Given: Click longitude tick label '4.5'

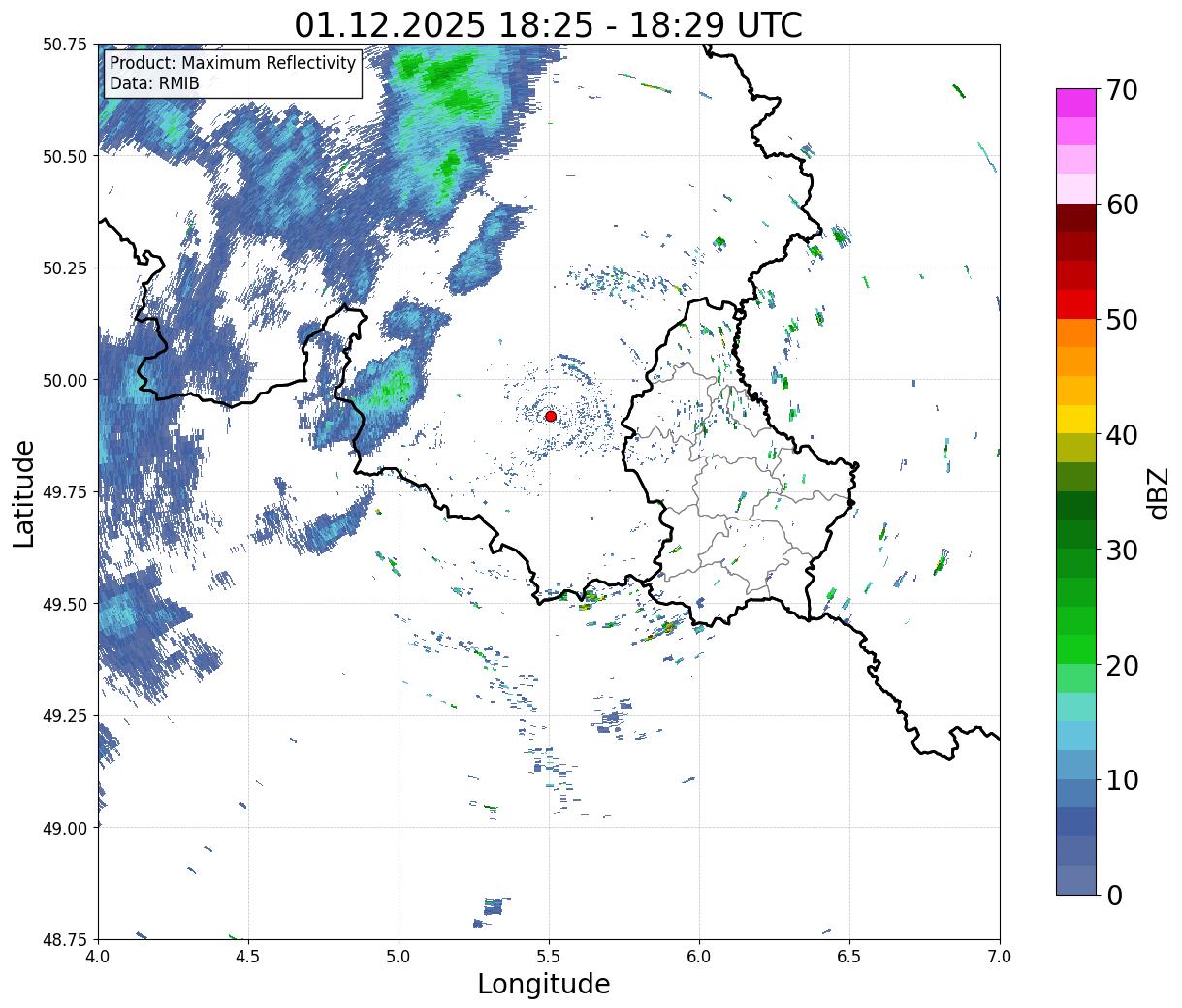Looking at the screenshot, I should 248,956.
